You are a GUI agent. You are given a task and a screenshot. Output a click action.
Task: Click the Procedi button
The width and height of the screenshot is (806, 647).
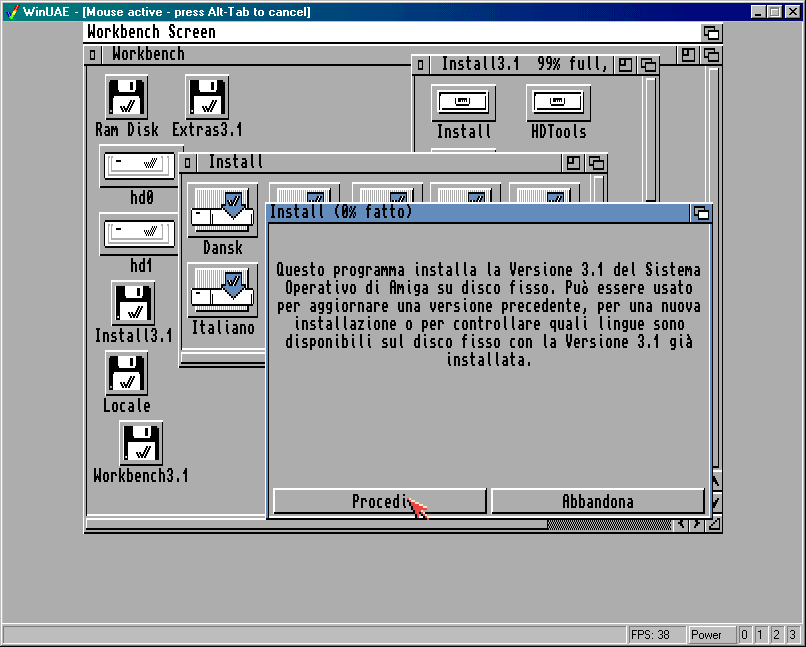pos(379,501)
